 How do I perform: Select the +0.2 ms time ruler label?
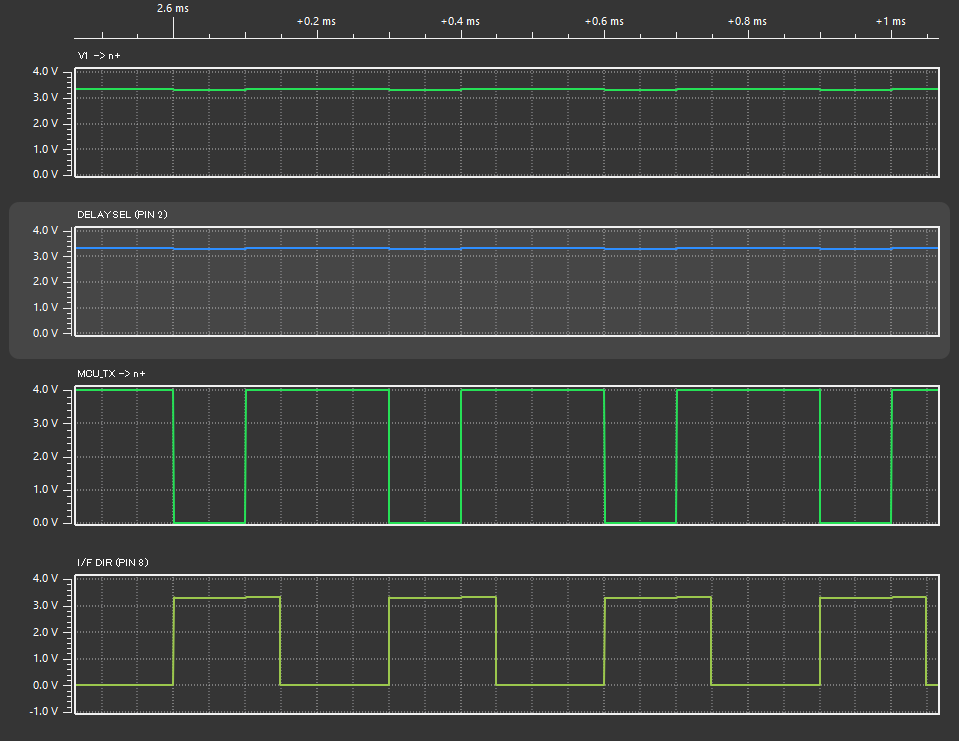316,21
